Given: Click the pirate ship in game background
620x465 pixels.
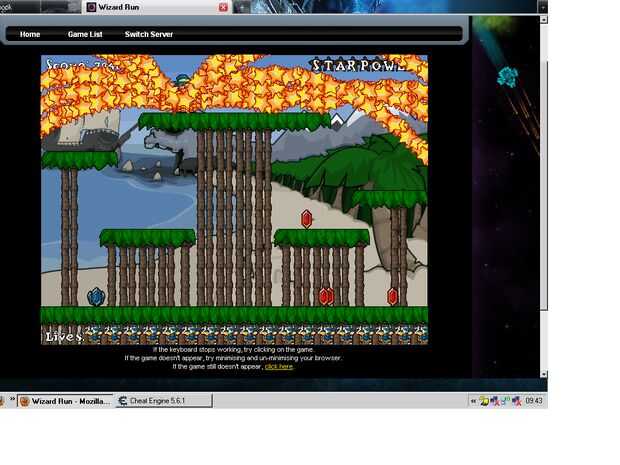Looking at the screenshot, I should [x=89, y=130].
